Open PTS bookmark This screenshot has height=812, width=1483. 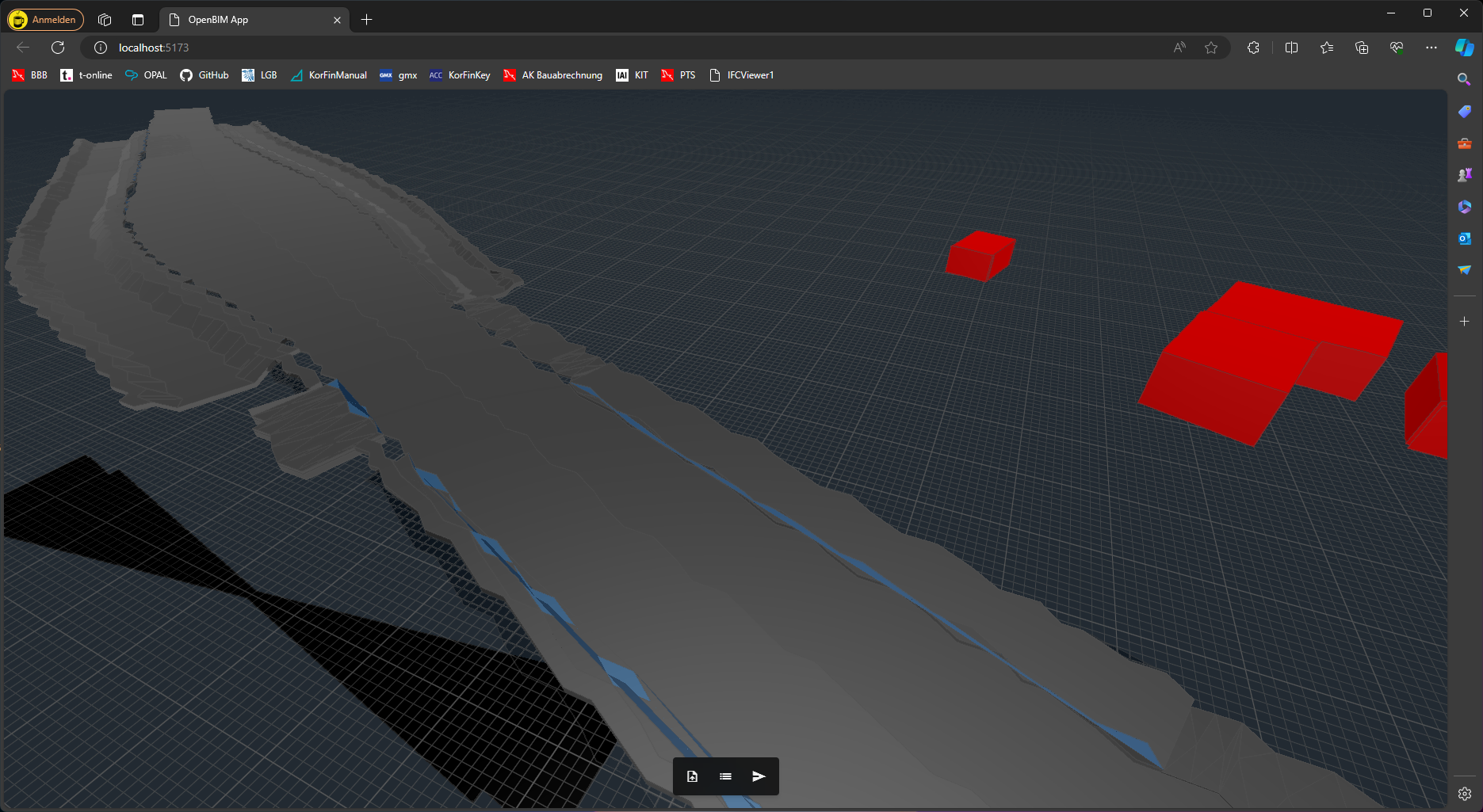(678, 75)
